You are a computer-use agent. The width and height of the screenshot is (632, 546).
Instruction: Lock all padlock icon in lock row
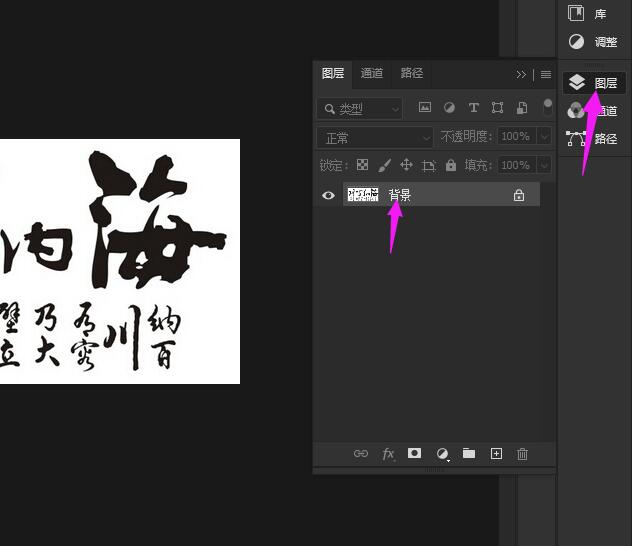(451, 165)
